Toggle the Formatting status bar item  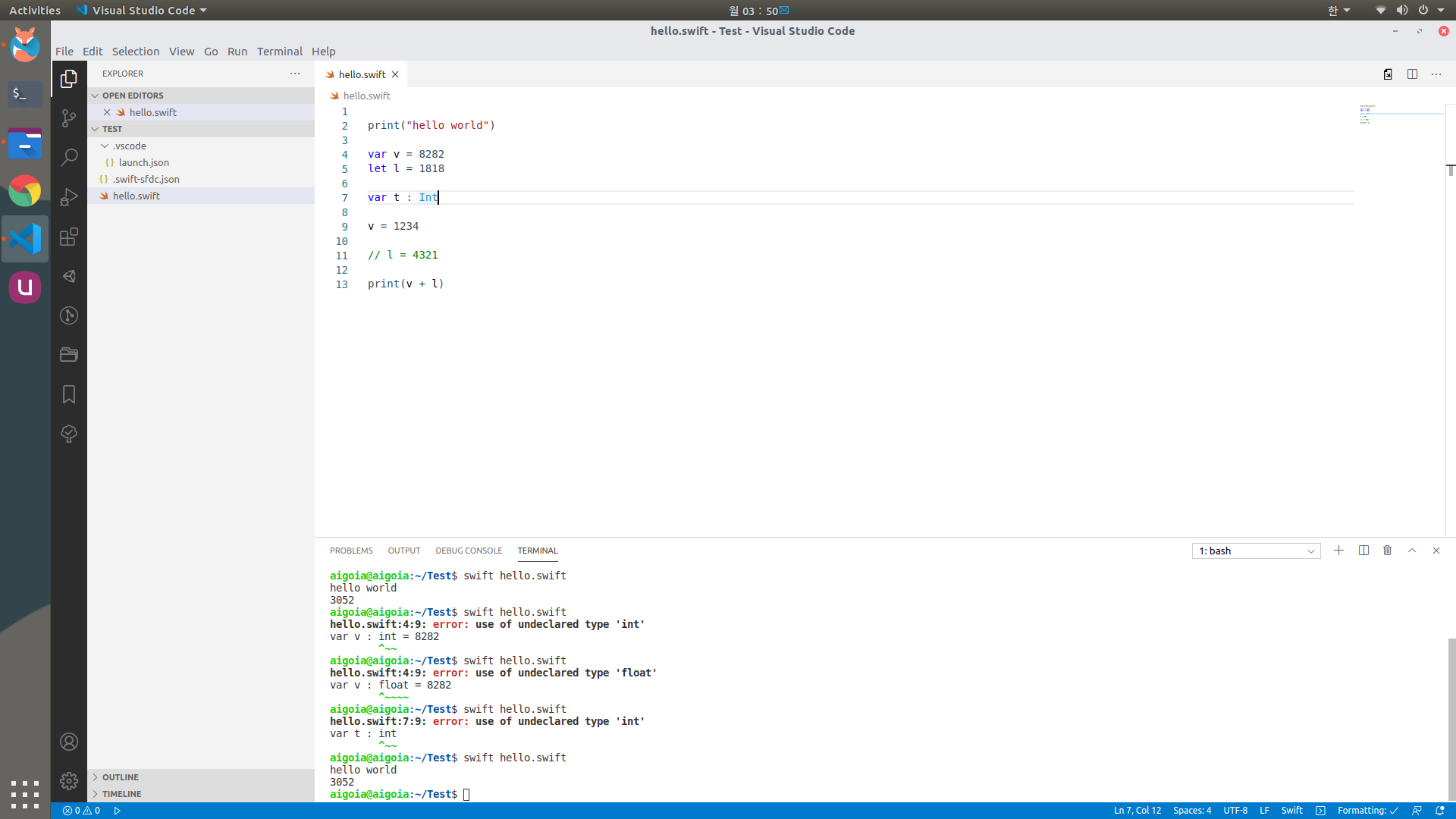pyautogui.click(x=1367, y=811)
